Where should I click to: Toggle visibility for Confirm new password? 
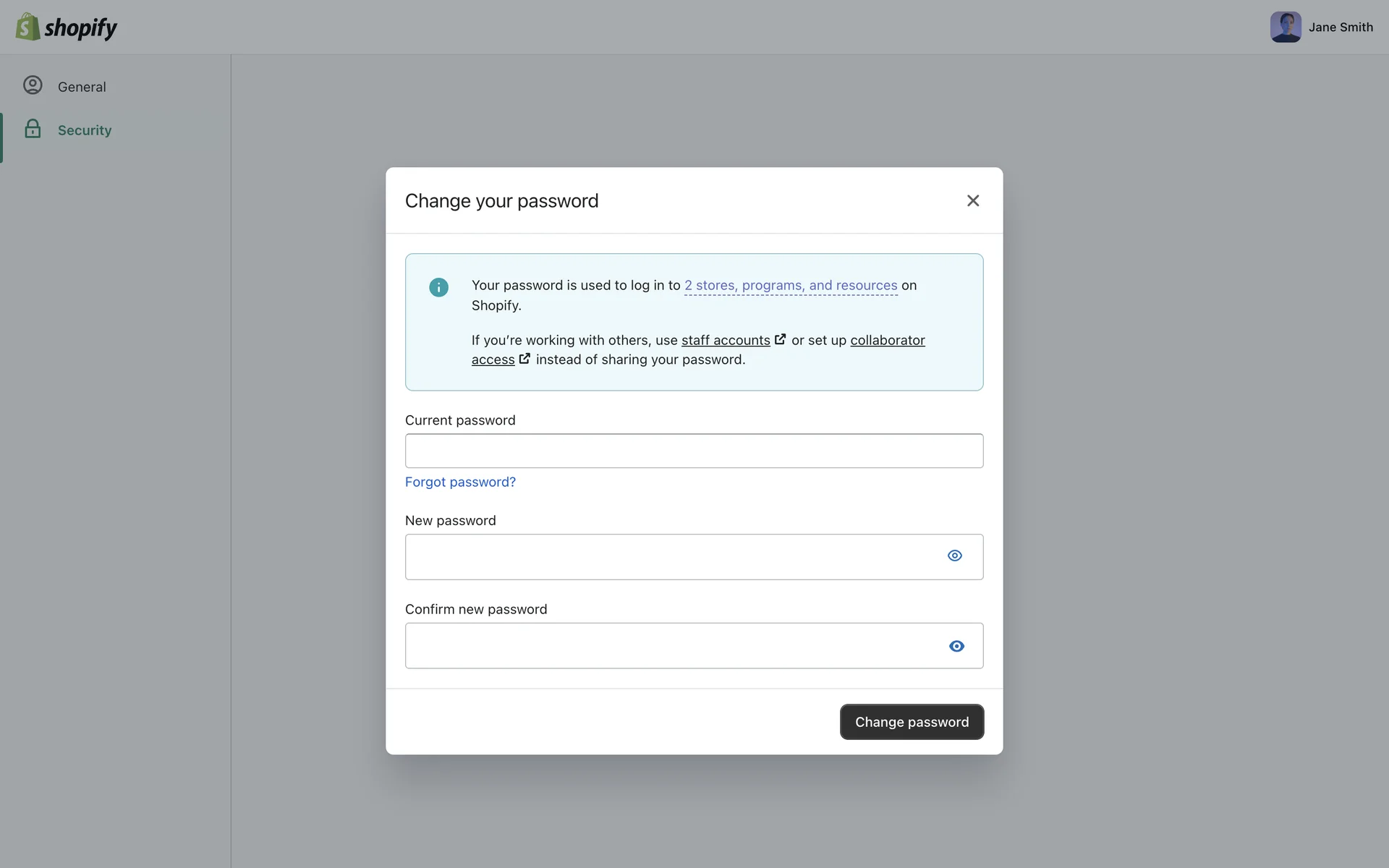[956, 646]
